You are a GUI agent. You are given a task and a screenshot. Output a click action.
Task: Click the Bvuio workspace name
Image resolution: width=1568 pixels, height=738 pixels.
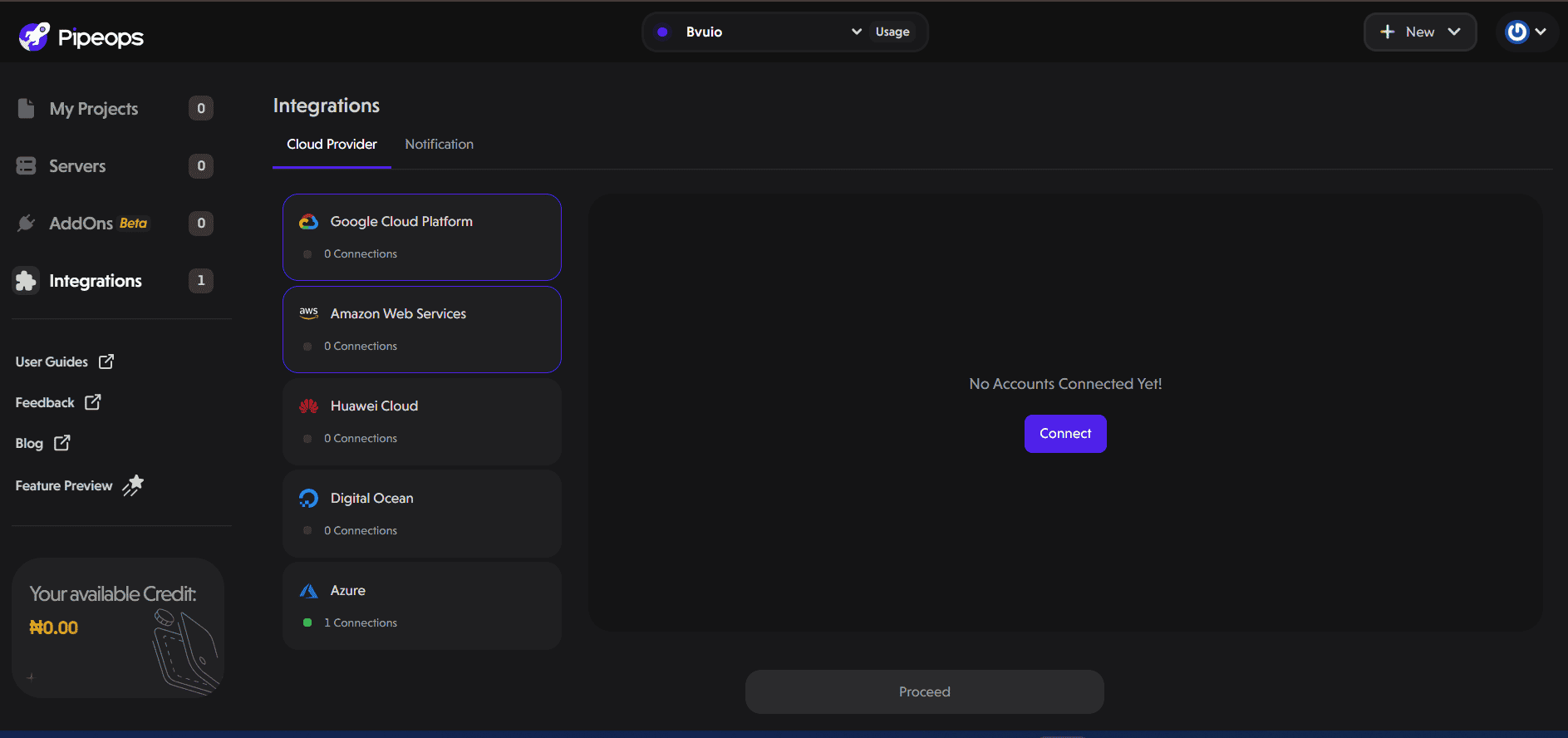[x=704, y=32]
